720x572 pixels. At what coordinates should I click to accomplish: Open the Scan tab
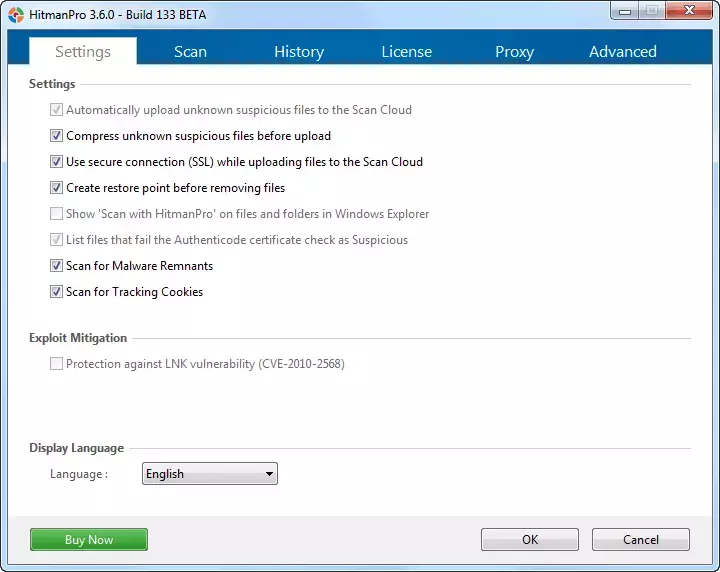pyautogui.click(x=190, y=51)
